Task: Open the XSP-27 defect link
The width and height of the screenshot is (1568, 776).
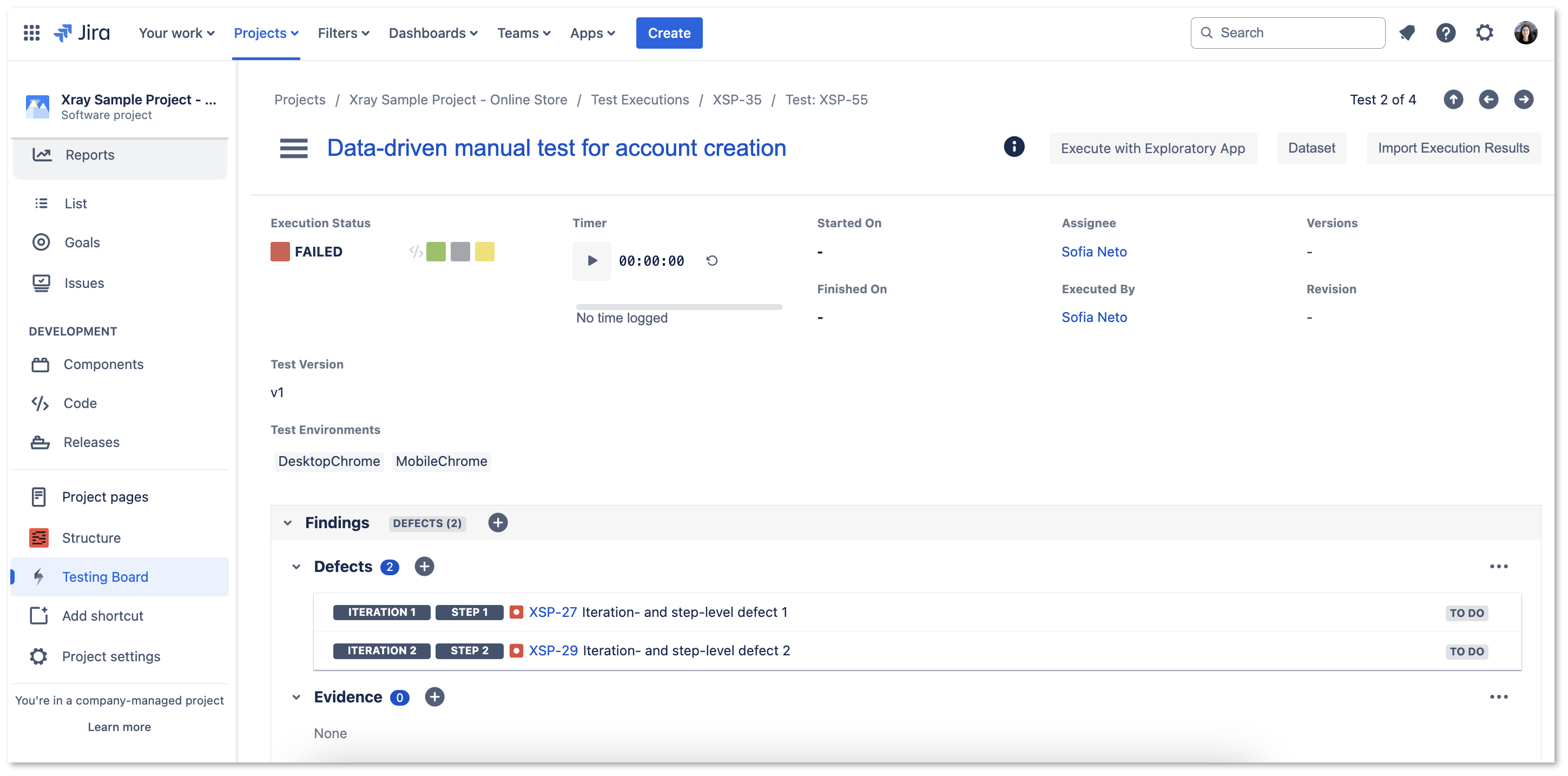Action: 552,612
